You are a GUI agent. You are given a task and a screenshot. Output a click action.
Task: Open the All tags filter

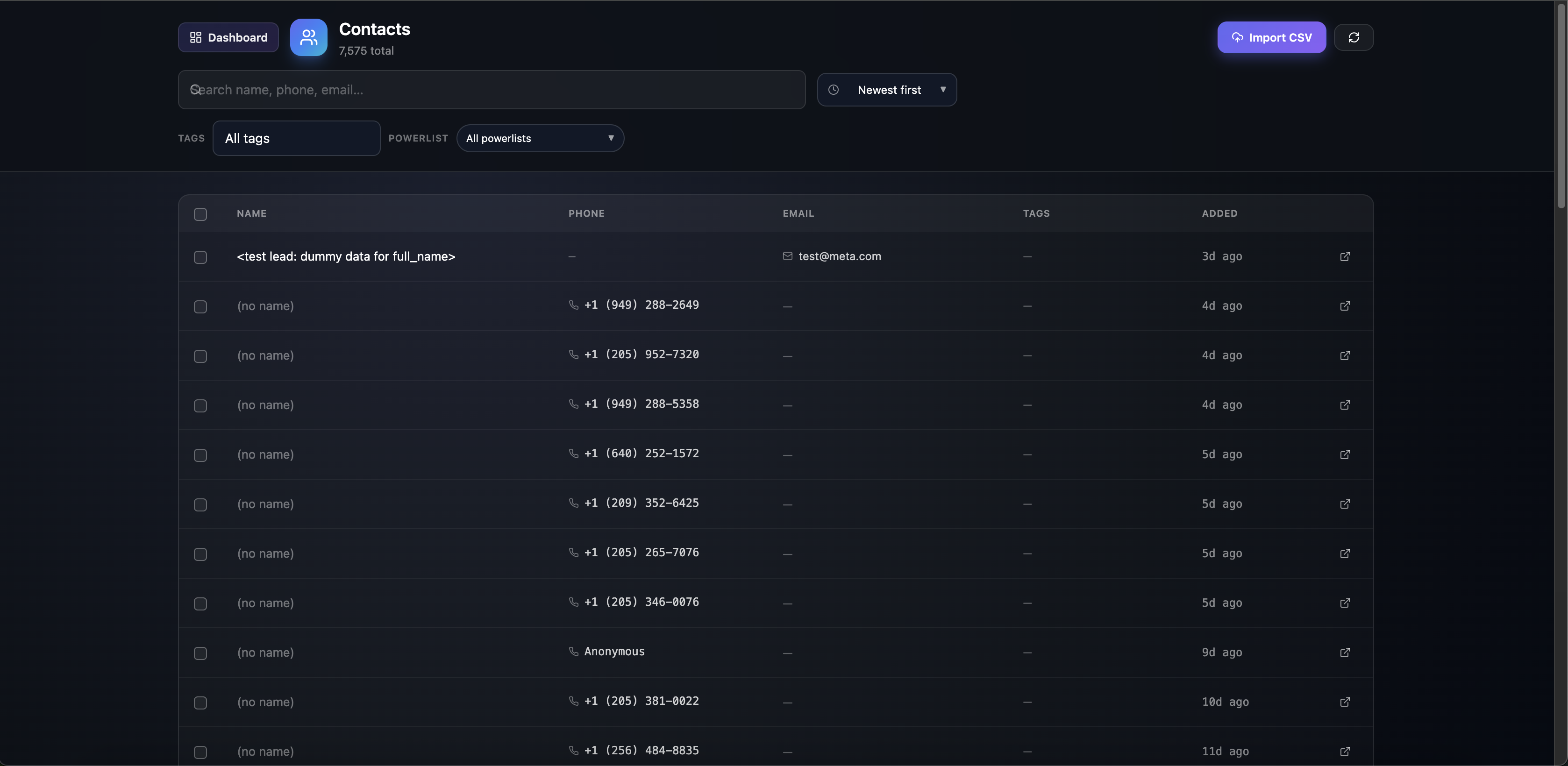tap(296, 138)
